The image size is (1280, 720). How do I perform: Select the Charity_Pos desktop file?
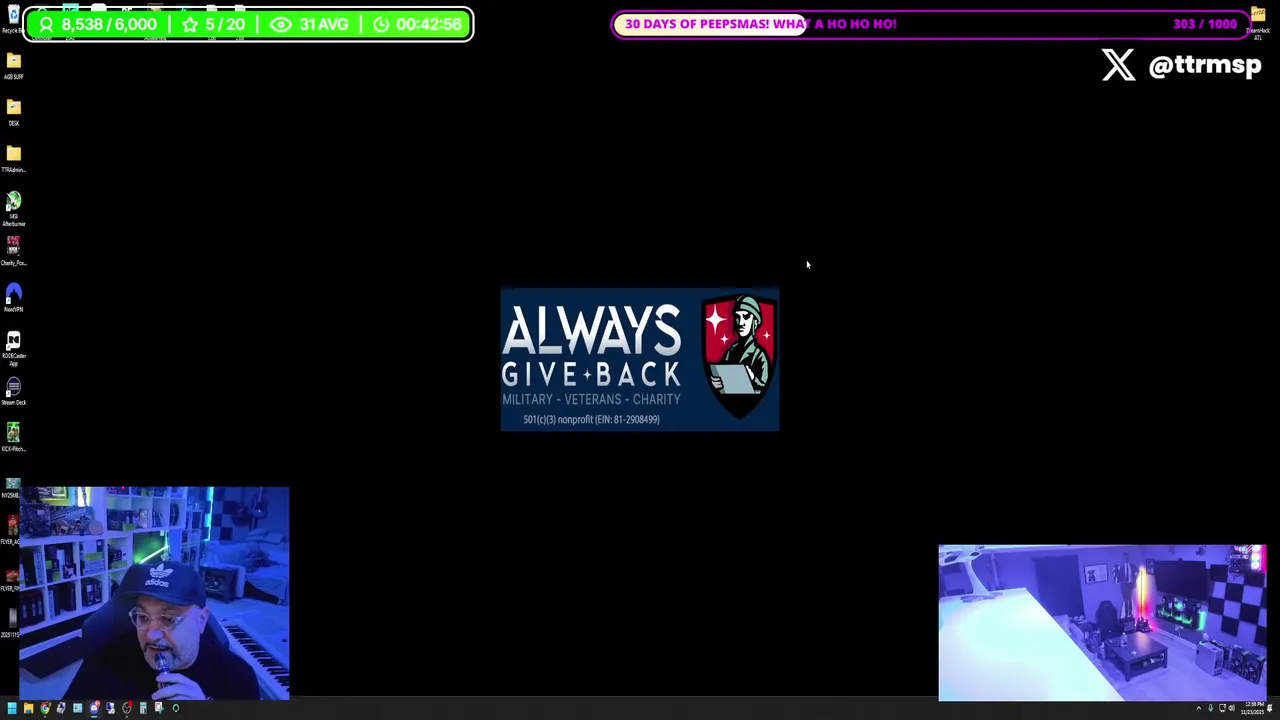[x=14, y=251]
